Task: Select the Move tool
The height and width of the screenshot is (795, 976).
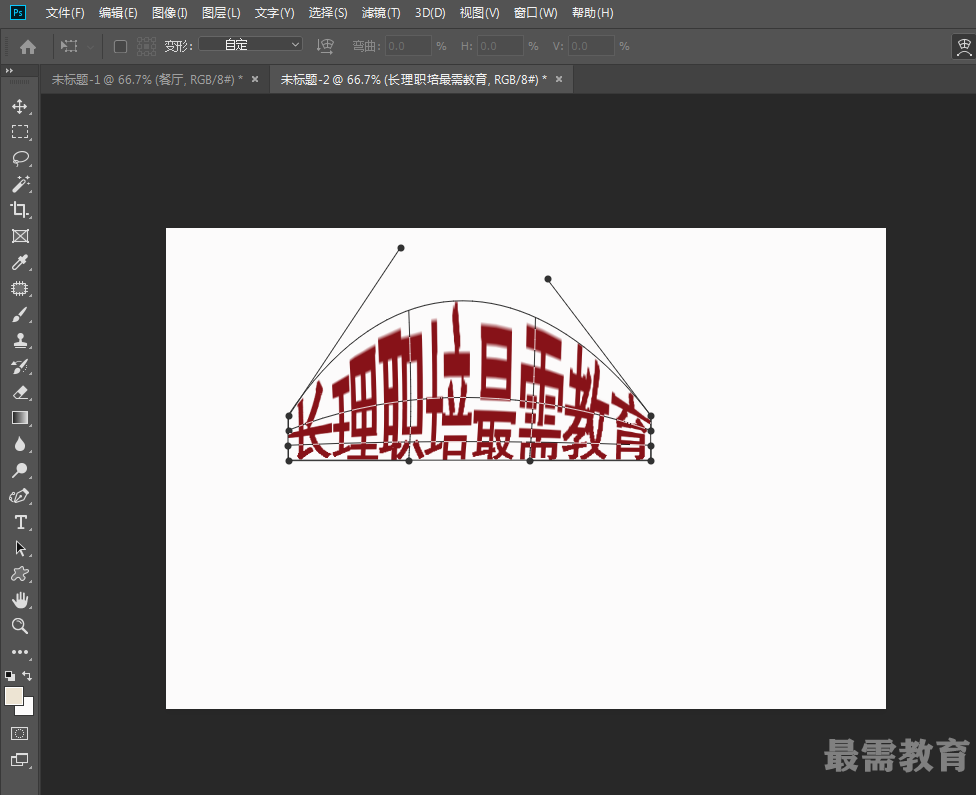Action: [x=20, y=106]
